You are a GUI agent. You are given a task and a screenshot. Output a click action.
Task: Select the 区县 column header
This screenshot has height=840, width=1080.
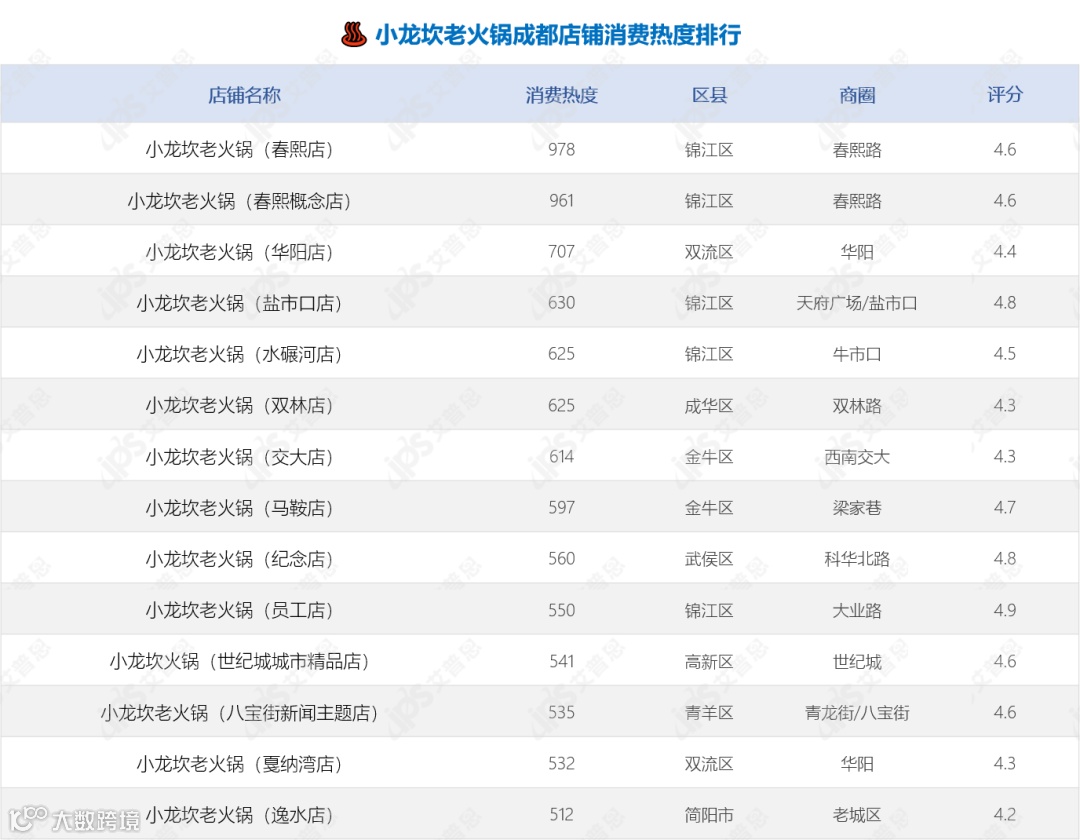(709, 95)
